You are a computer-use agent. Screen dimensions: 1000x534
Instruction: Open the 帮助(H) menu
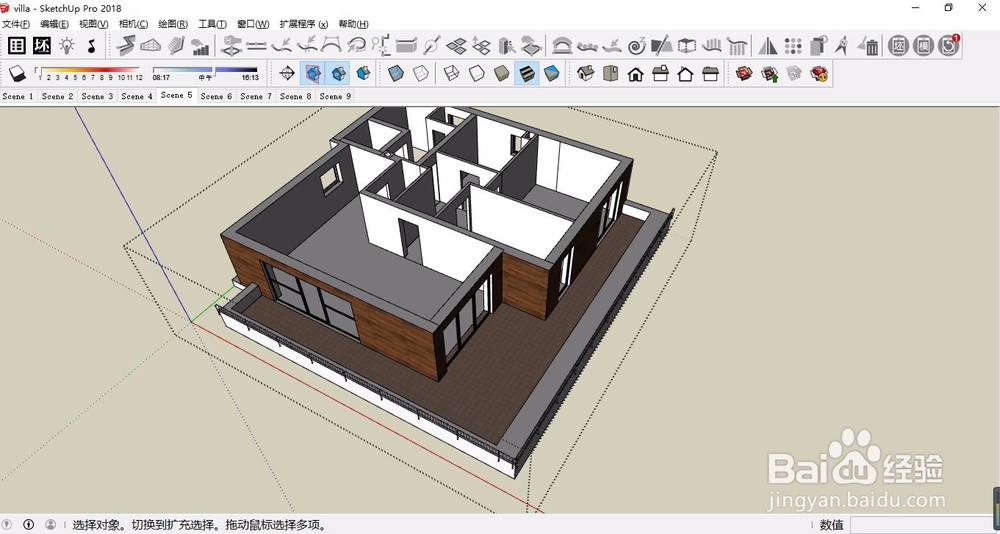353,24
